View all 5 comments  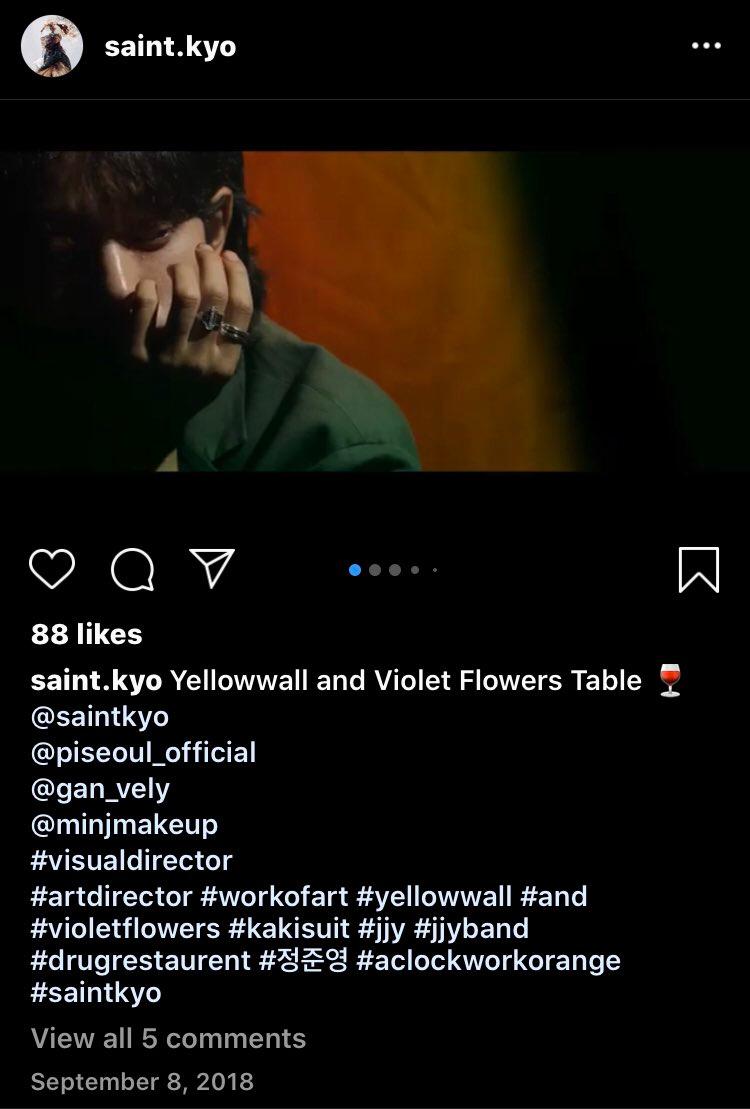[166, 1039]
